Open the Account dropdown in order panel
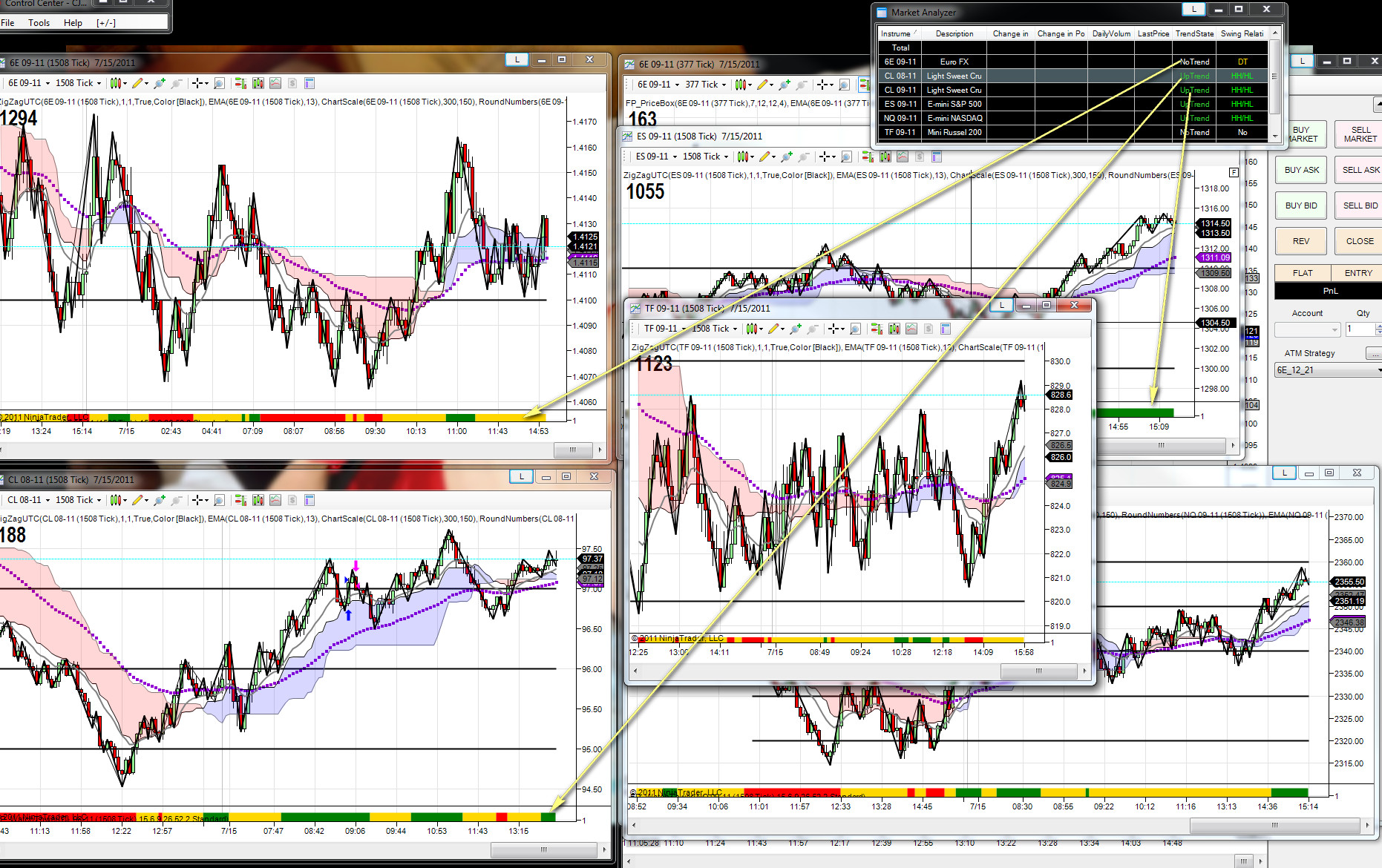 point(1307,329)
